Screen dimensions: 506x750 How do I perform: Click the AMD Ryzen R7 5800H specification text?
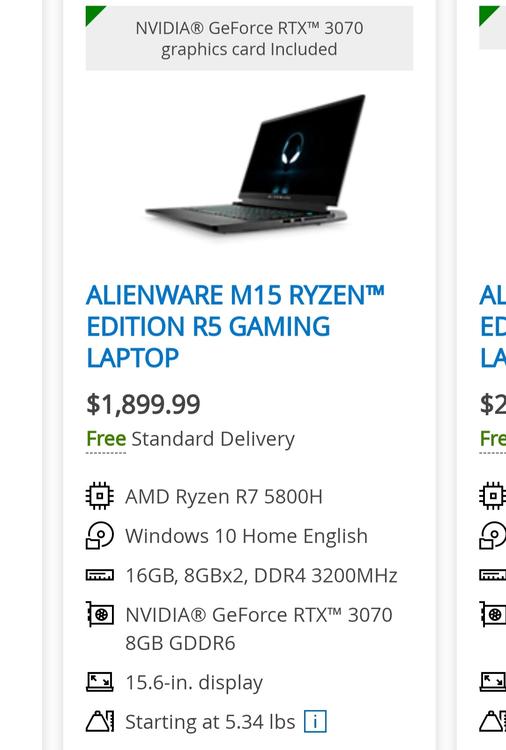[224, 496]
